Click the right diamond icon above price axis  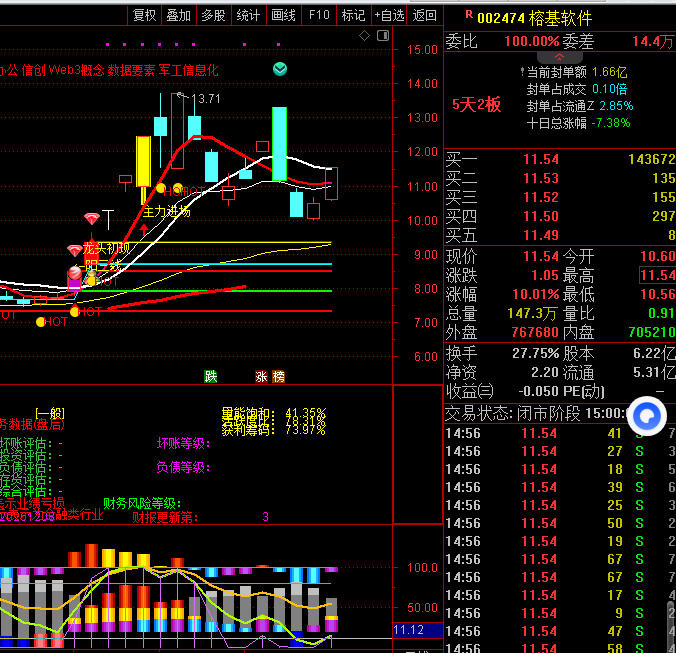(x=383, y=37)
